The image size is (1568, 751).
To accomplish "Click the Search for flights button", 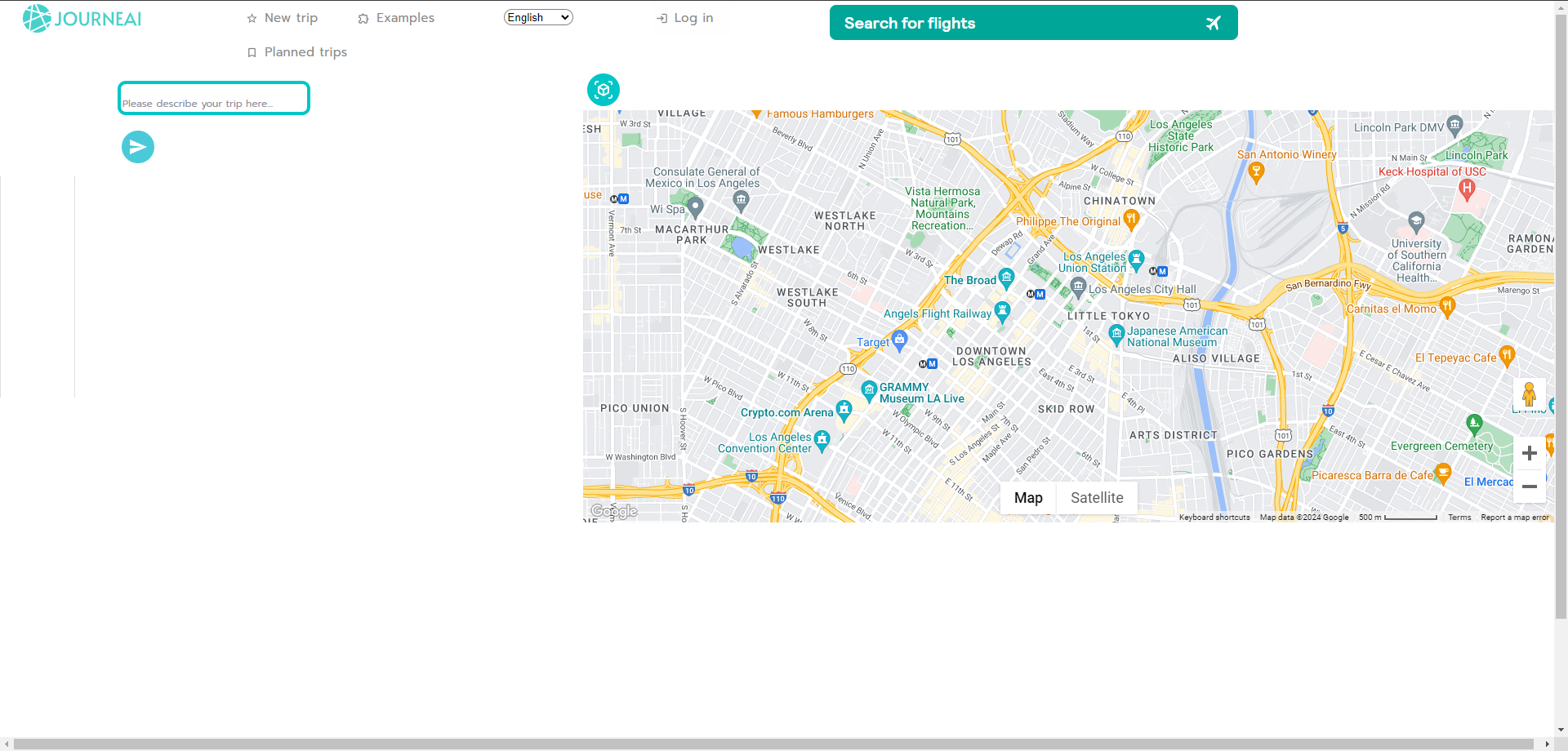I will [1033, 23].
